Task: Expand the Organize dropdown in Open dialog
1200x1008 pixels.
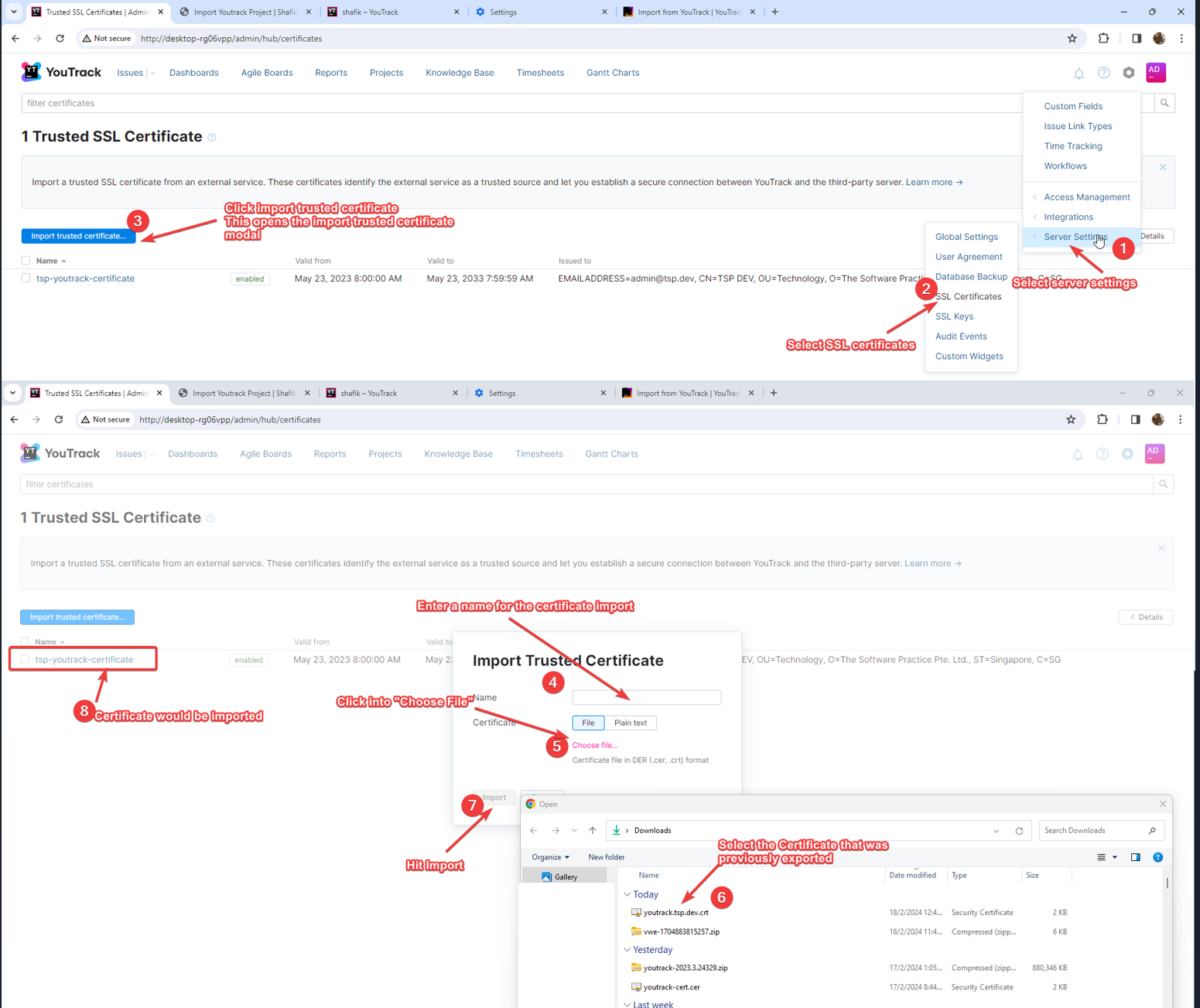Action: click(550, 857)
